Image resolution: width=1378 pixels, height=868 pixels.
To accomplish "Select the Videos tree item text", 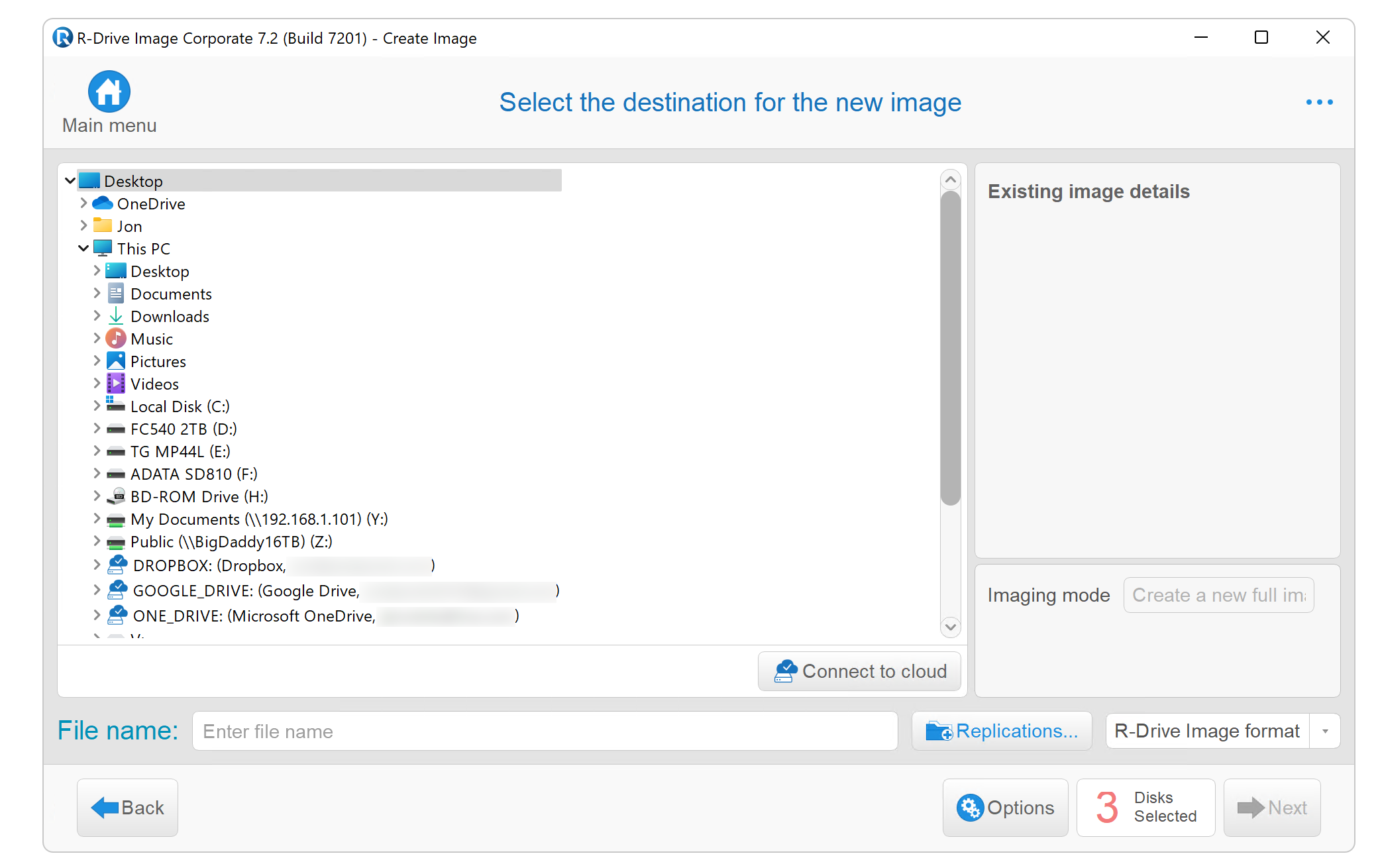I will (154, 384).
